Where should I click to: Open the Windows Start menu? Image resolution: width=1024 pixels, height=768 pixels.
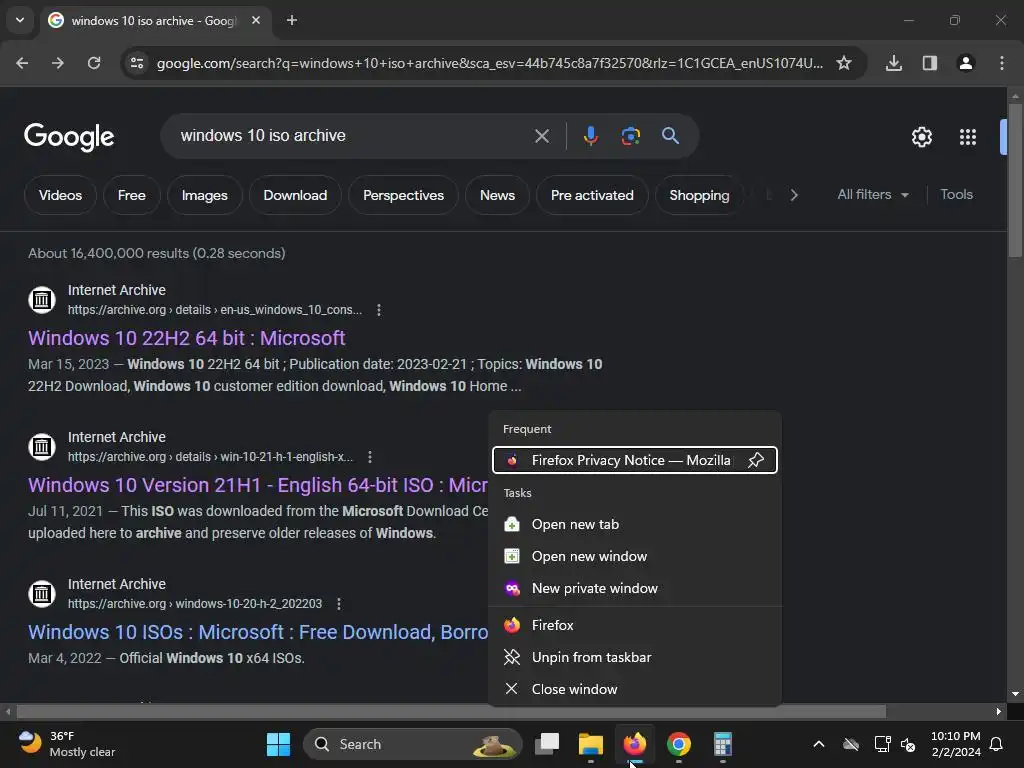[278, 744]
